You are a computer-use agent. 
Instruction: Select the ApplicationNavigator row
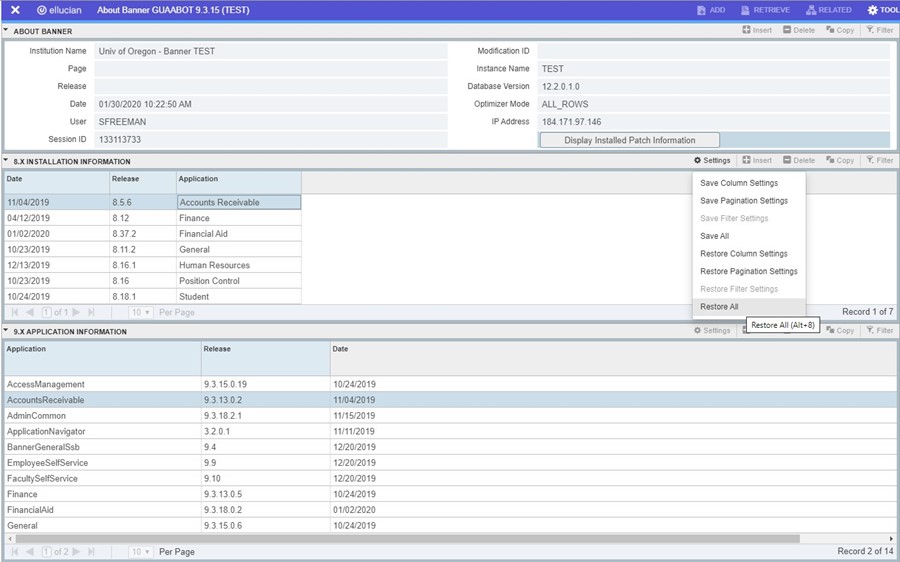click(x=451, y=431)
